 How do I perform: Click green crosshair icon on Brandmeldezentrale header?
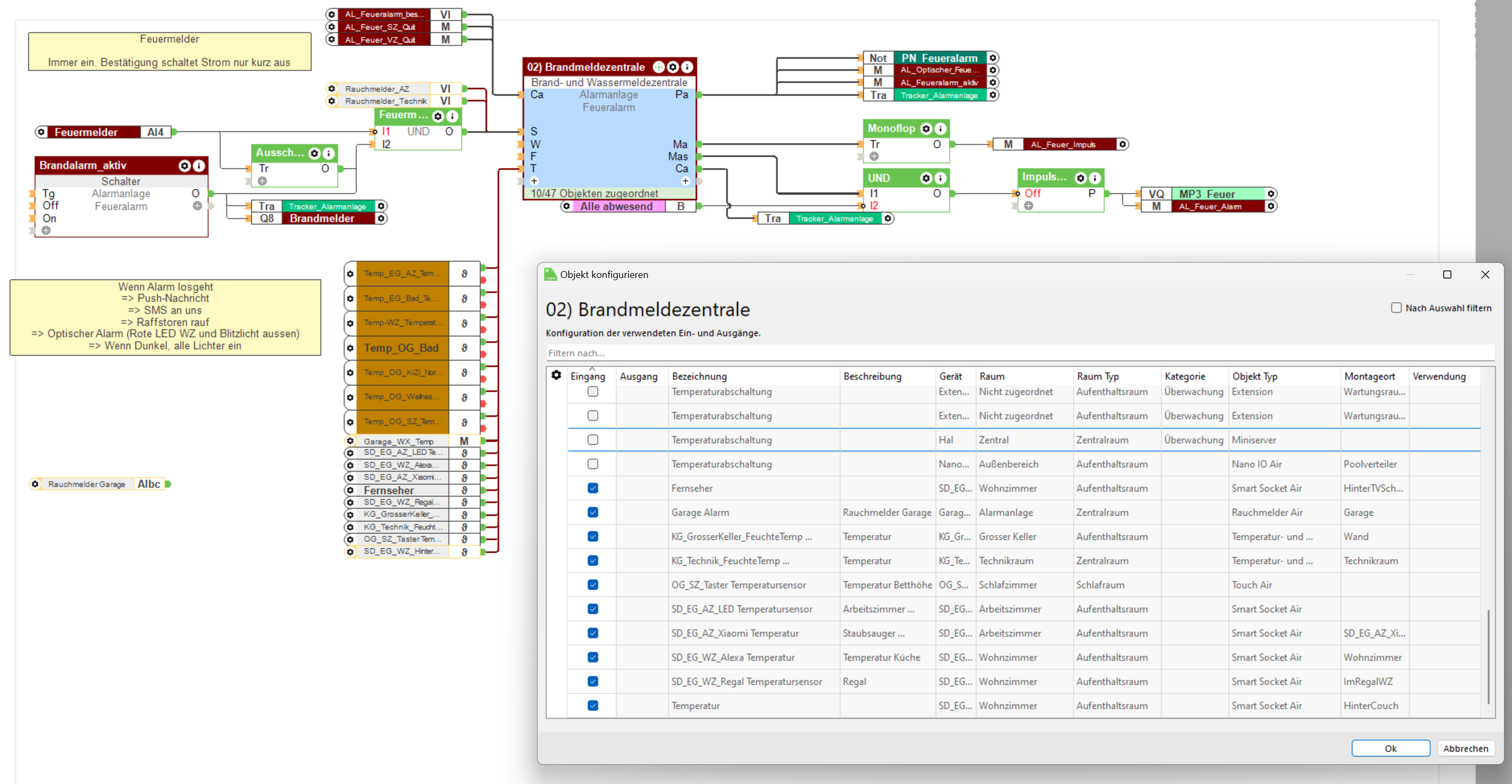coord(659,67)
